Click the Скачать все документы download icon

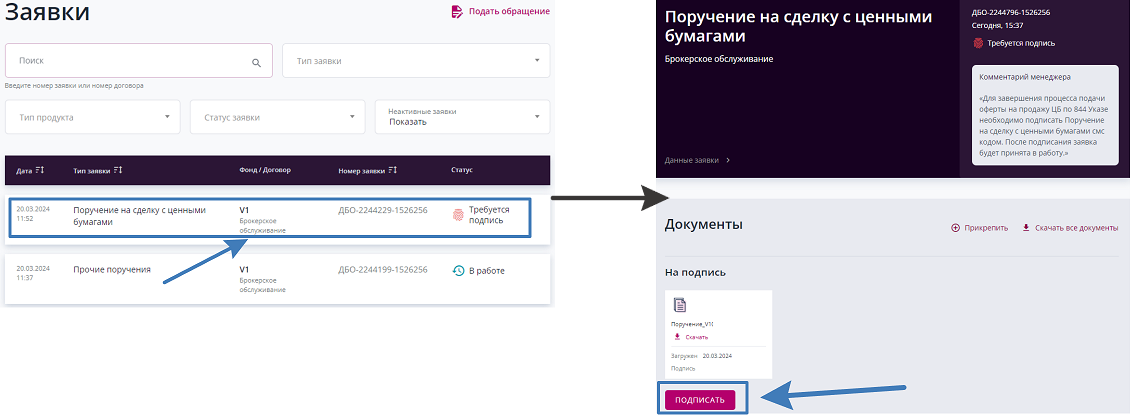(x=1026, y=228)
